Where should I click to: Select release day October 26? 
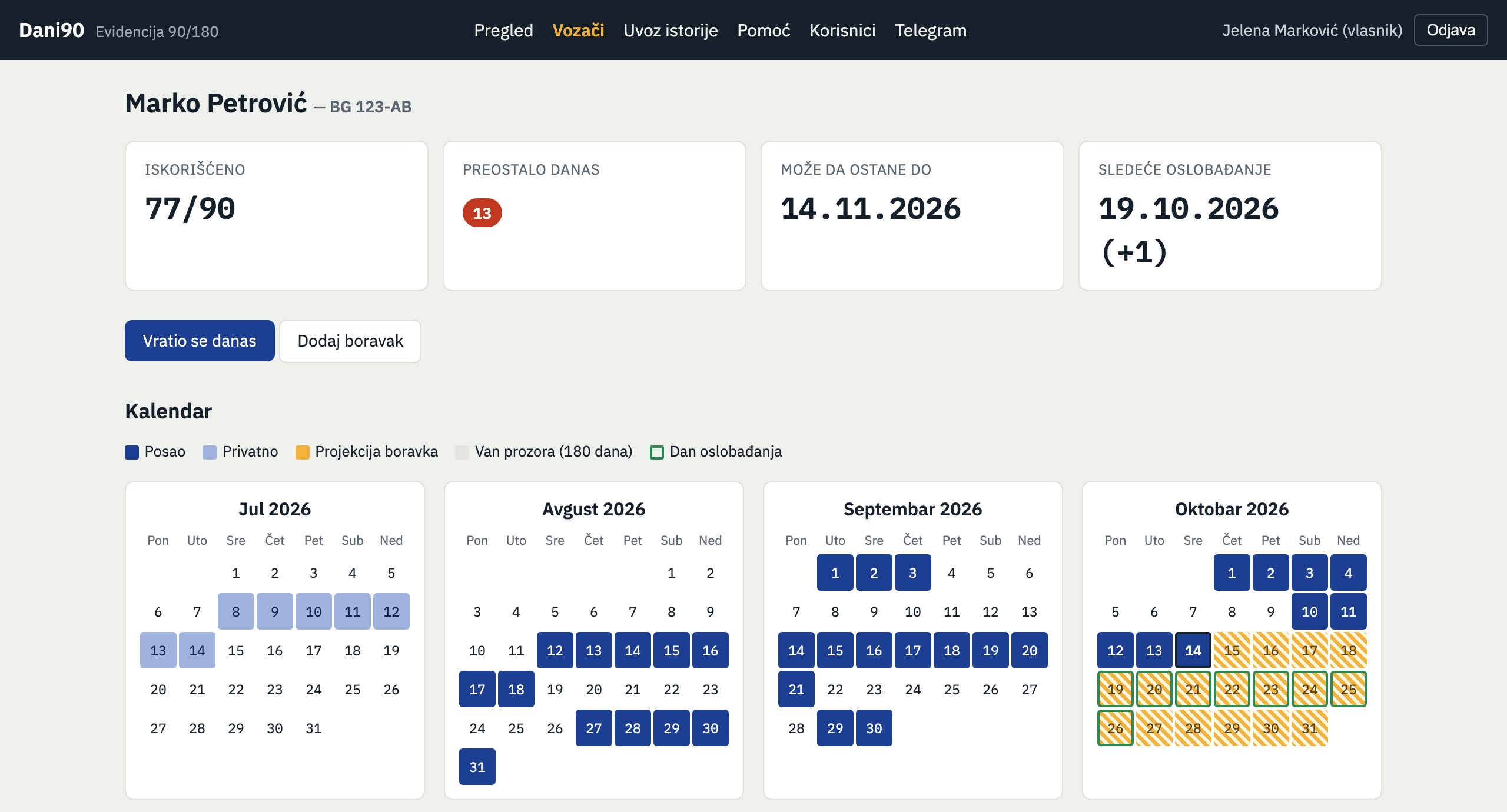coord(1116,728)
